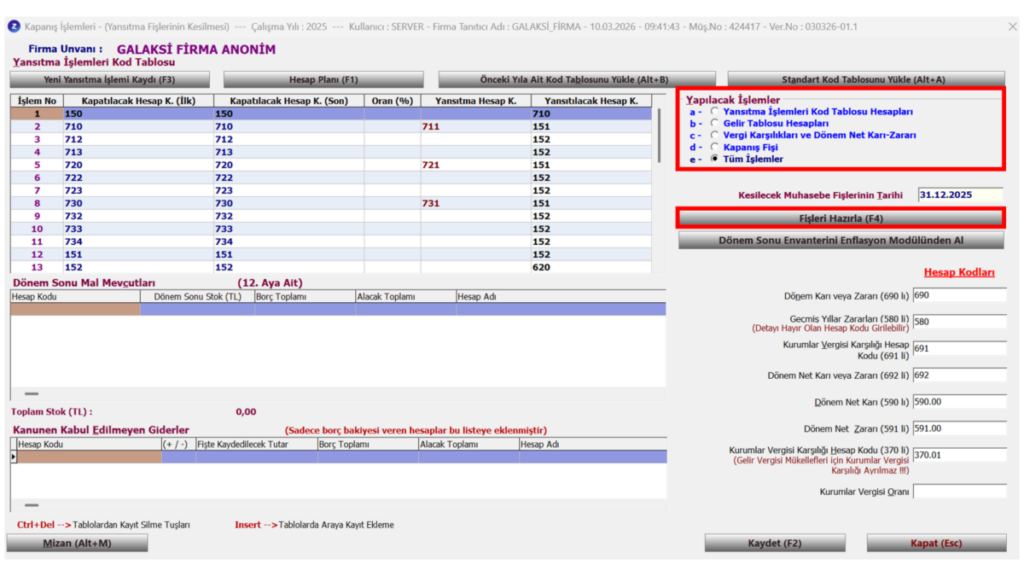Image resolution: width=1024 pixels, height=576 pixels.
Task: Open Mizan (Alt+M)
Action: [x=77, y=543]
